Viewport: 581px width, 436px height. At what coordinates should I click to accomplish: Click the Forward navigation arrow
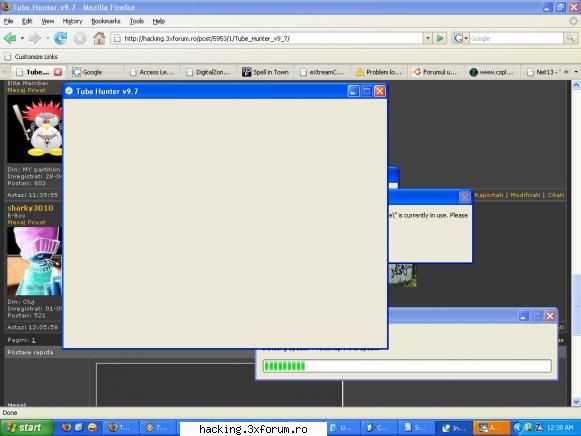35,38
